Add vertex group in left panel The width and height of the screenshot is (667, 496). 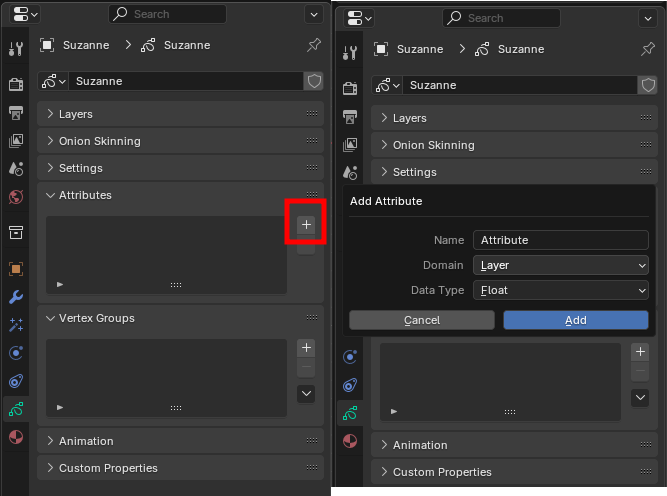click(x=306, y=348)
